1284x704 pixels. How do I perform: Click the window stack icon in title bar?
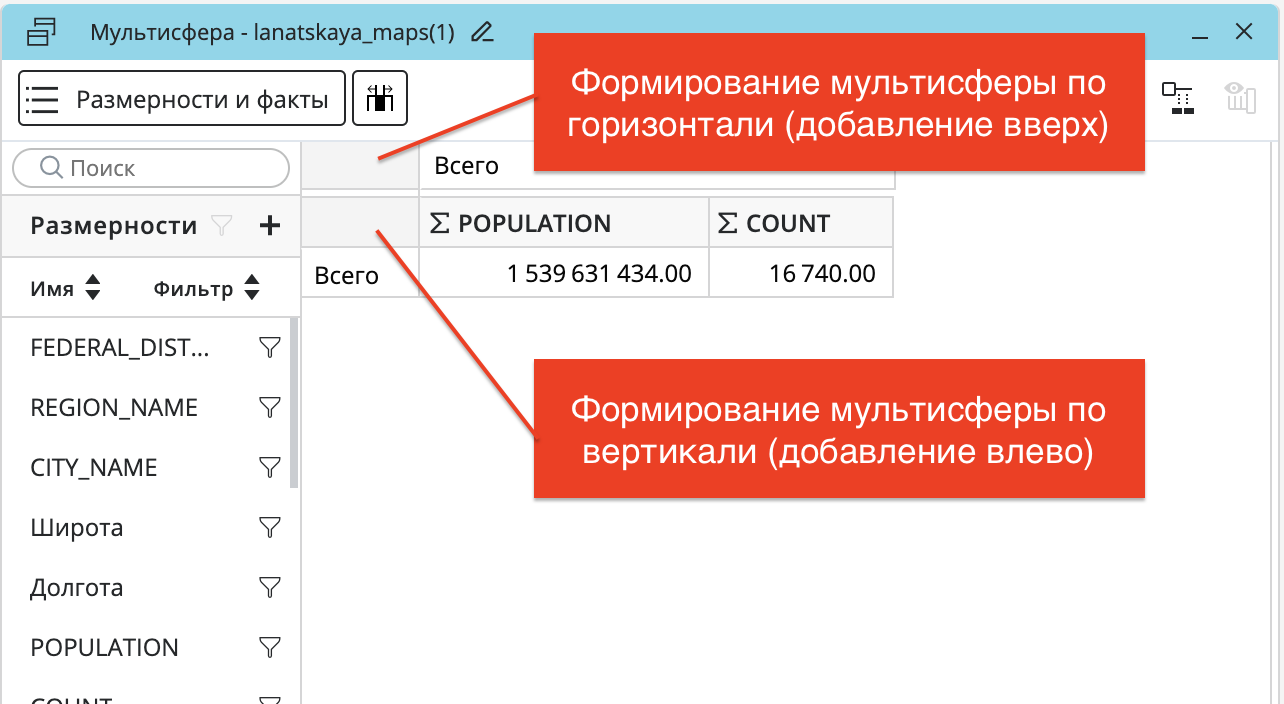42,32
